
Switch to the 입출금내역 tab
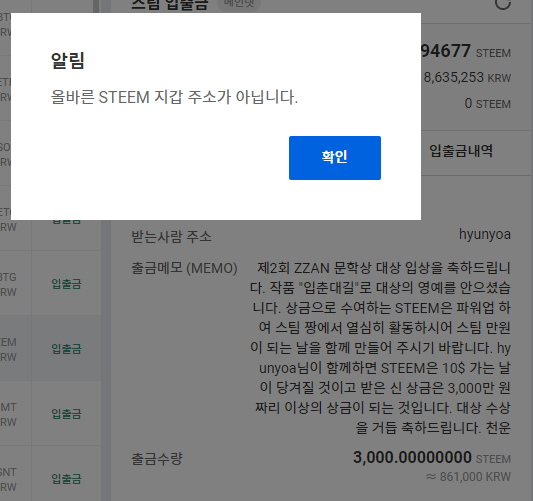pos(461,151)
